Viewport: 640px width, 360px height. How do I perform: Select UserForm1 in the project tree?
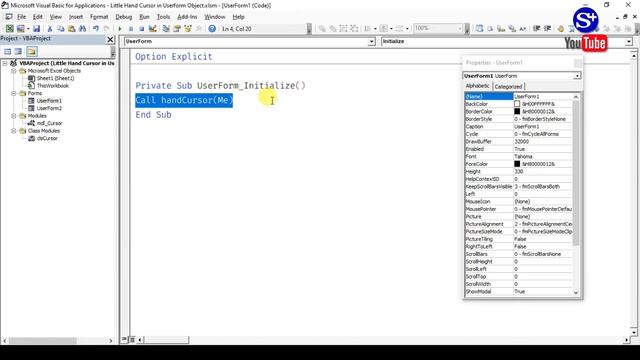pos(49,101)
